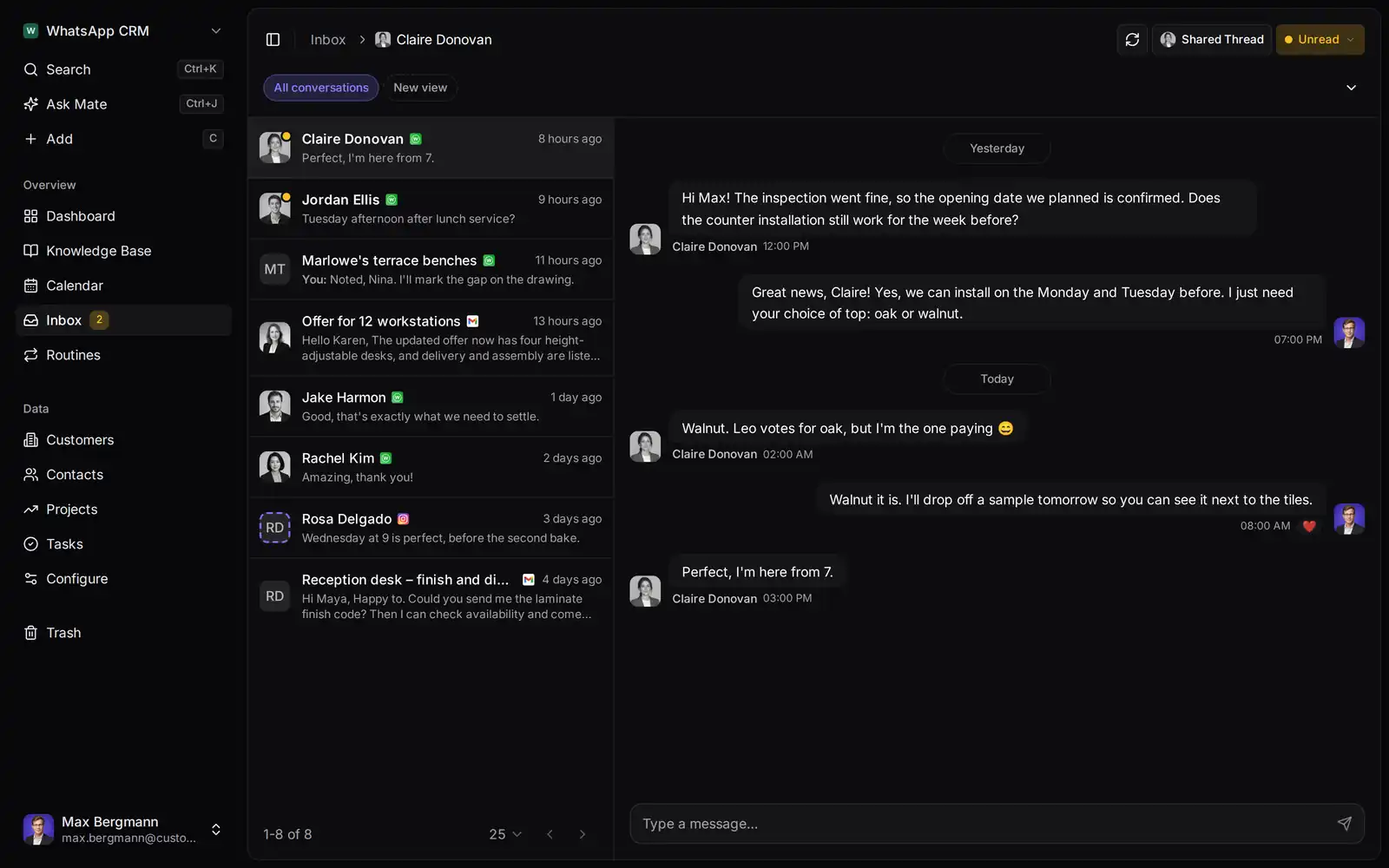Click the heart reaction on 08:00 AM message
The width and height of the screenshot is (1389, 868).
tap(1309, 526)
